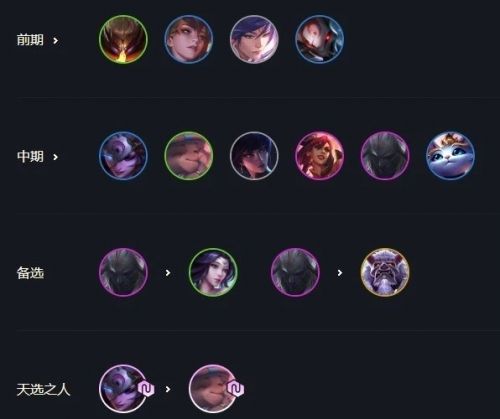Screen dimensions: 500x419
Task: Click arrow between first 备选 champion pair
Action: tap(168, 273)
